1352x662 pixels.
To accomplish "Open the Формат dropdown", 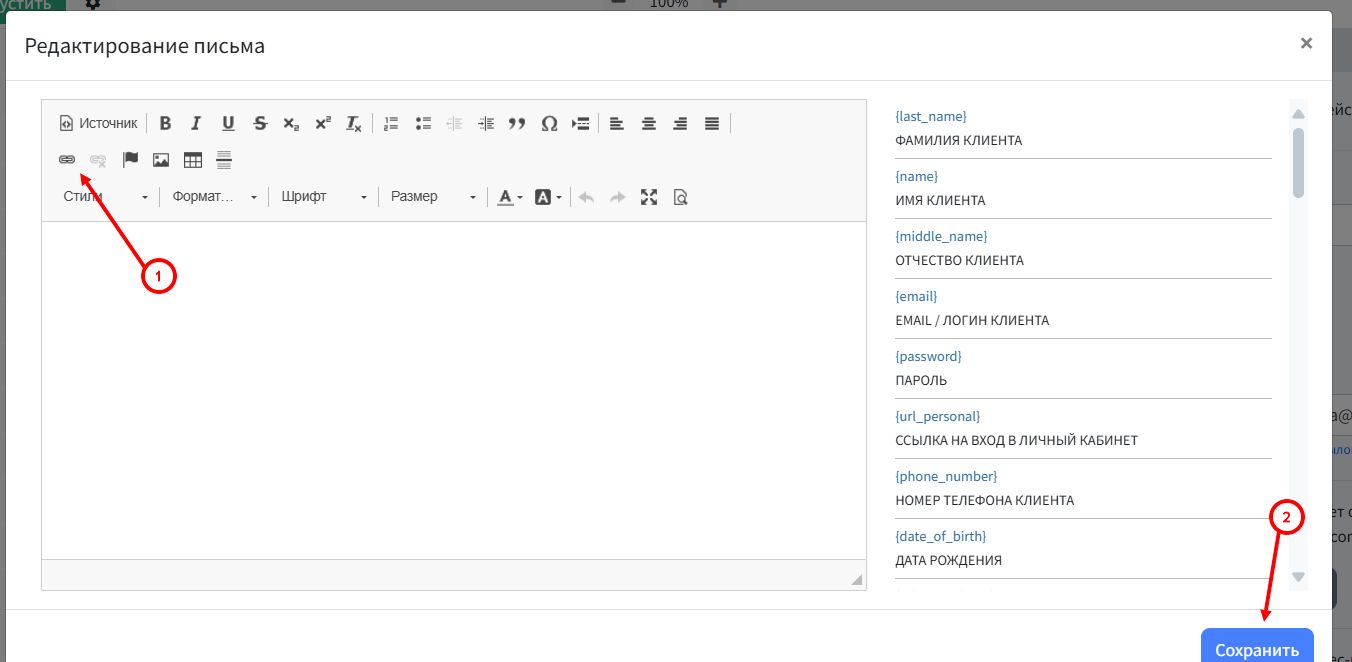I will [214, 197].
